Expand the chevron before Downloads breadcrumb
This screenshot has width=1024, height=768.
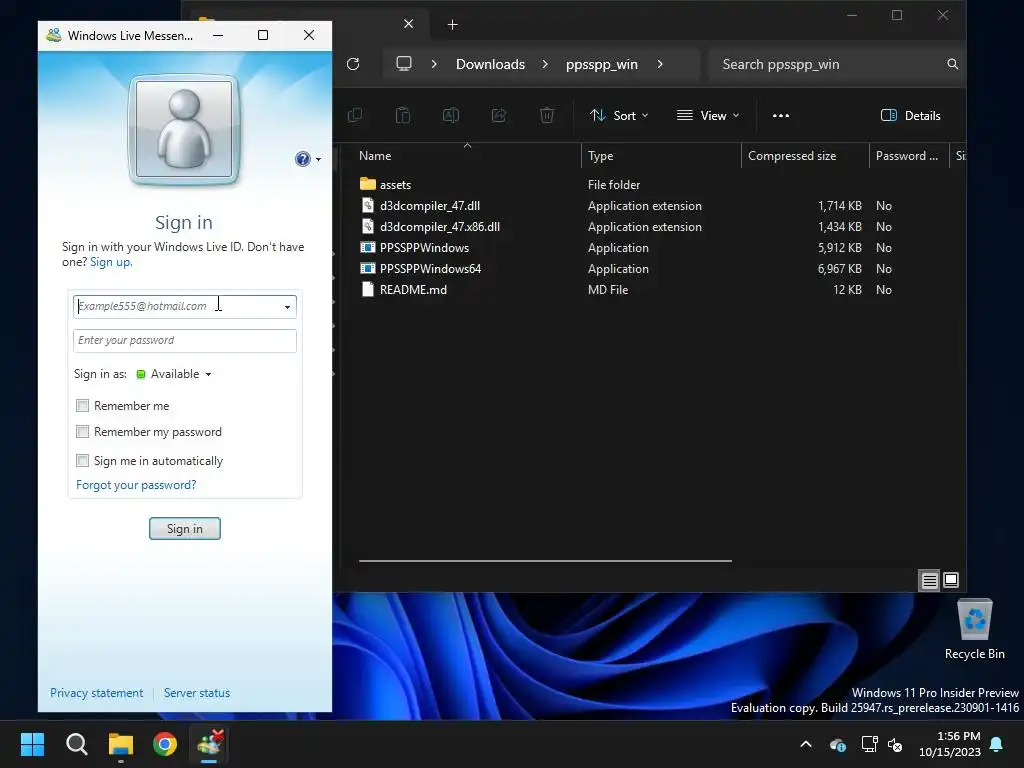(434, 64)
